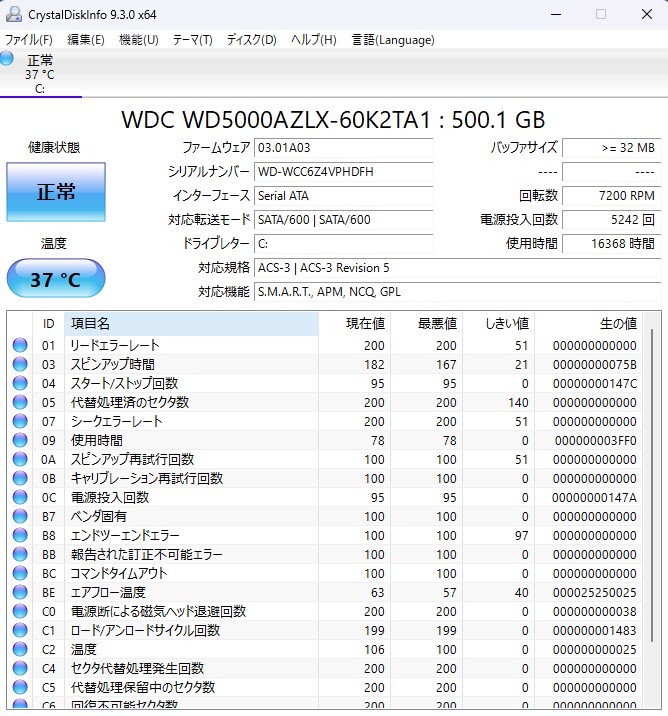Viewport: 668px width, 716px height.
Task: Click the SMART attribute list vertical scrollbar
Action: point(652,484)
